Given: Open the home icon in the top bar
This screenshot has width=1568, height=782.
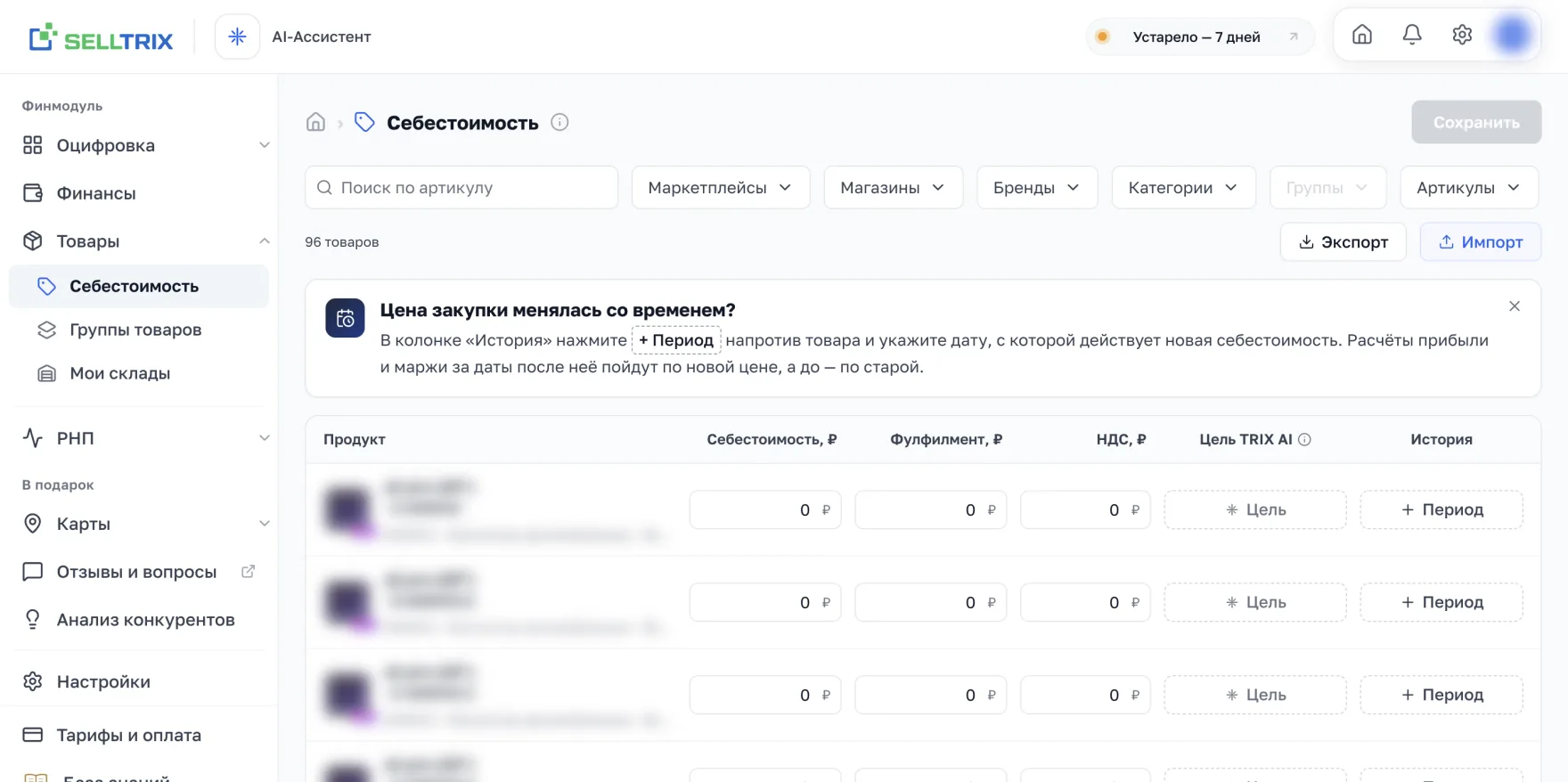Looking at the screenshot, I should (x=1362, y=35).
